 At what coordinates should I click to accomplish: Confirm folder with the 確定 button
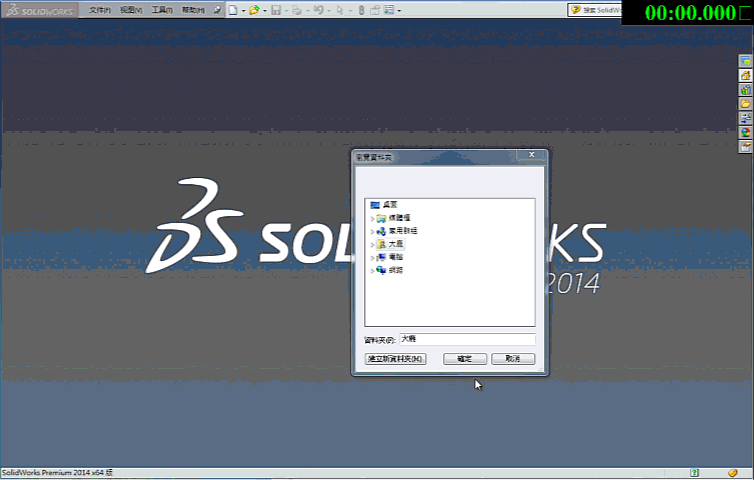tap(465, 359)
